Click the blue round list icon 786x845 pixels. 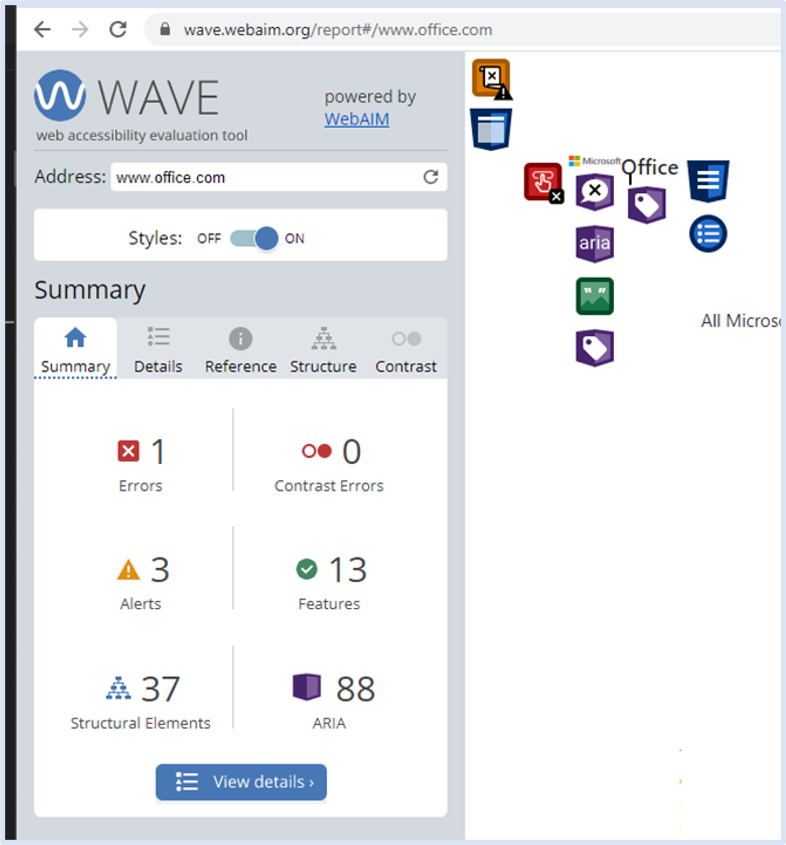[708, 233]
